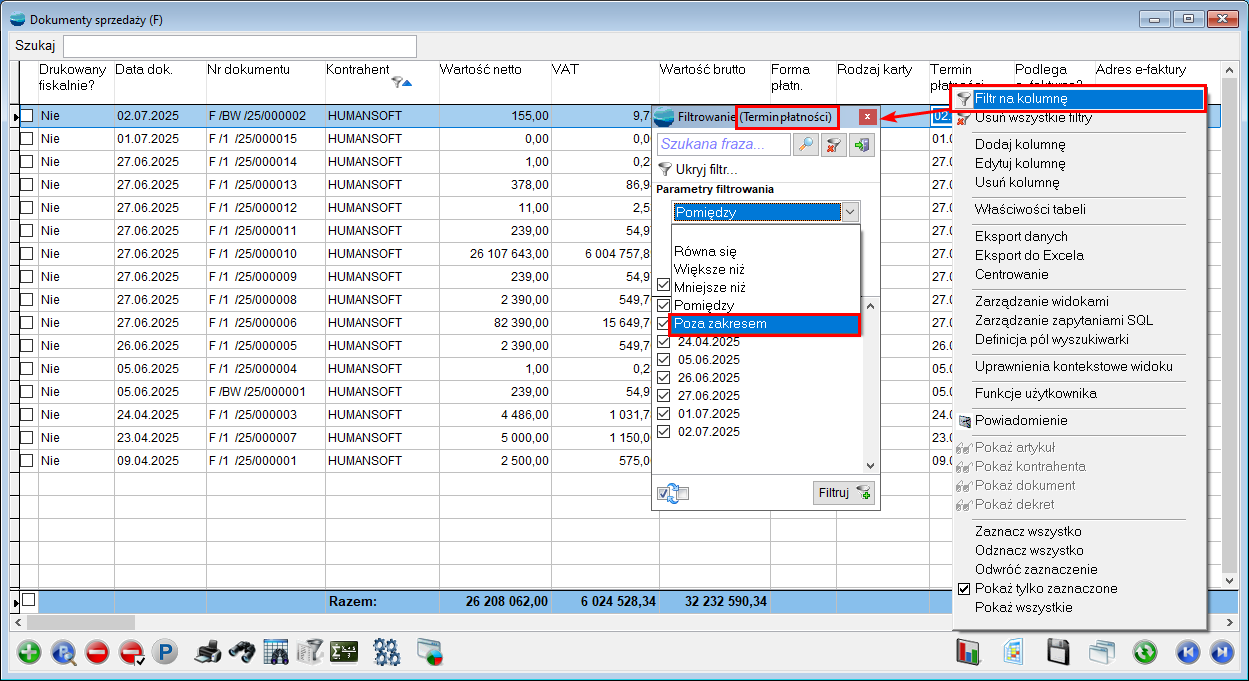Image resolution: width=1249 pixels, height=681 pixels.
Task: Click the blue P button icon
Action: (164, 653)
